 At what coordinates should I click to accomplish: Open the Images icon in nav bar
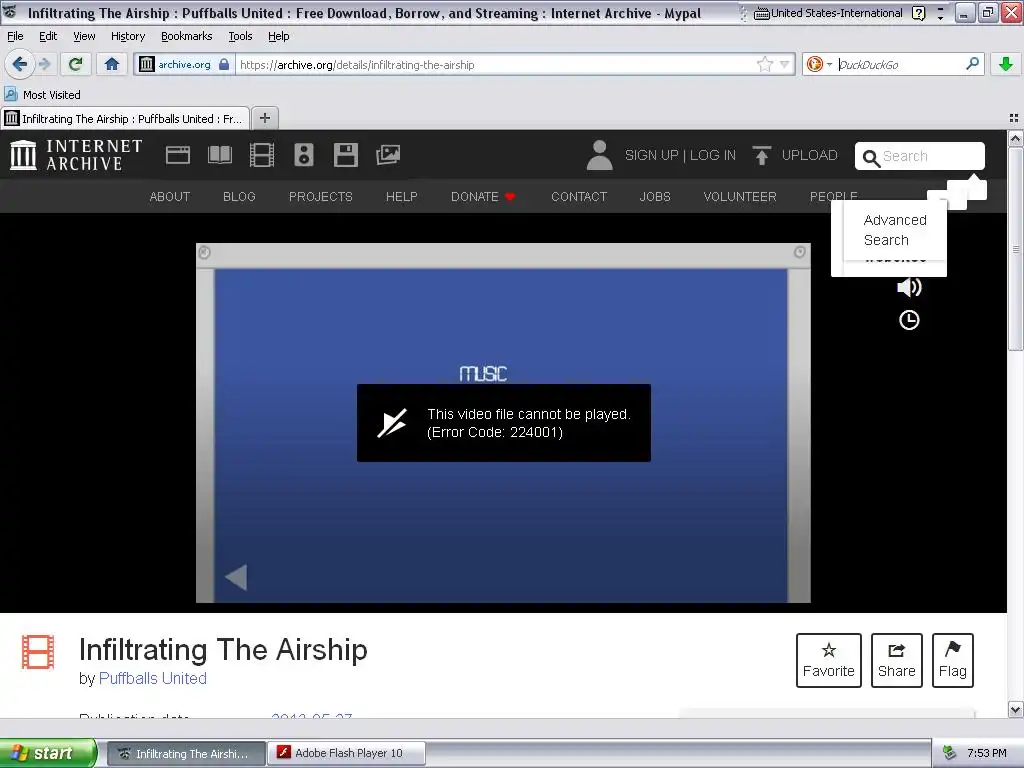point(388,155)
